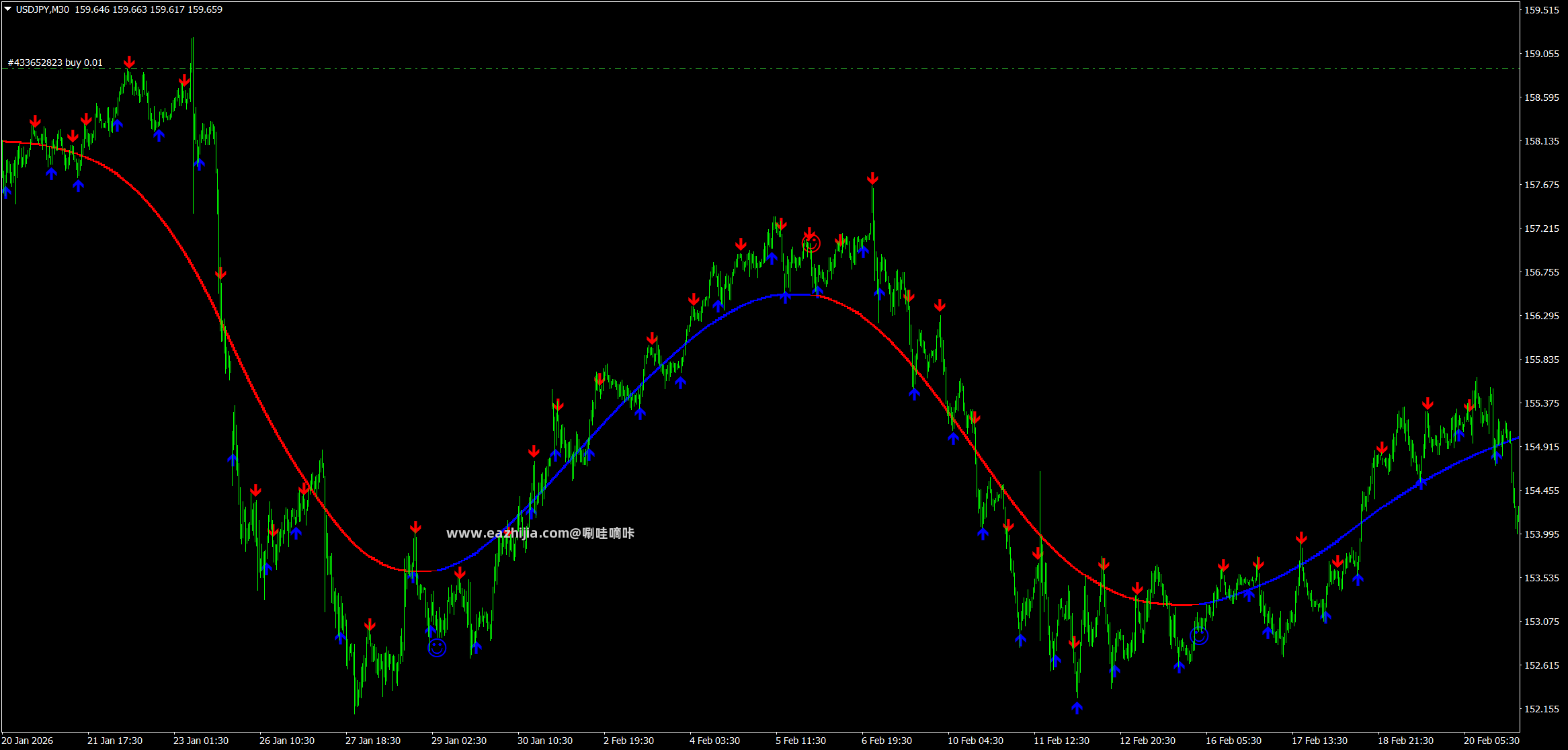
Task: Click time label 4 Feb 03:30
Action: 715,741
